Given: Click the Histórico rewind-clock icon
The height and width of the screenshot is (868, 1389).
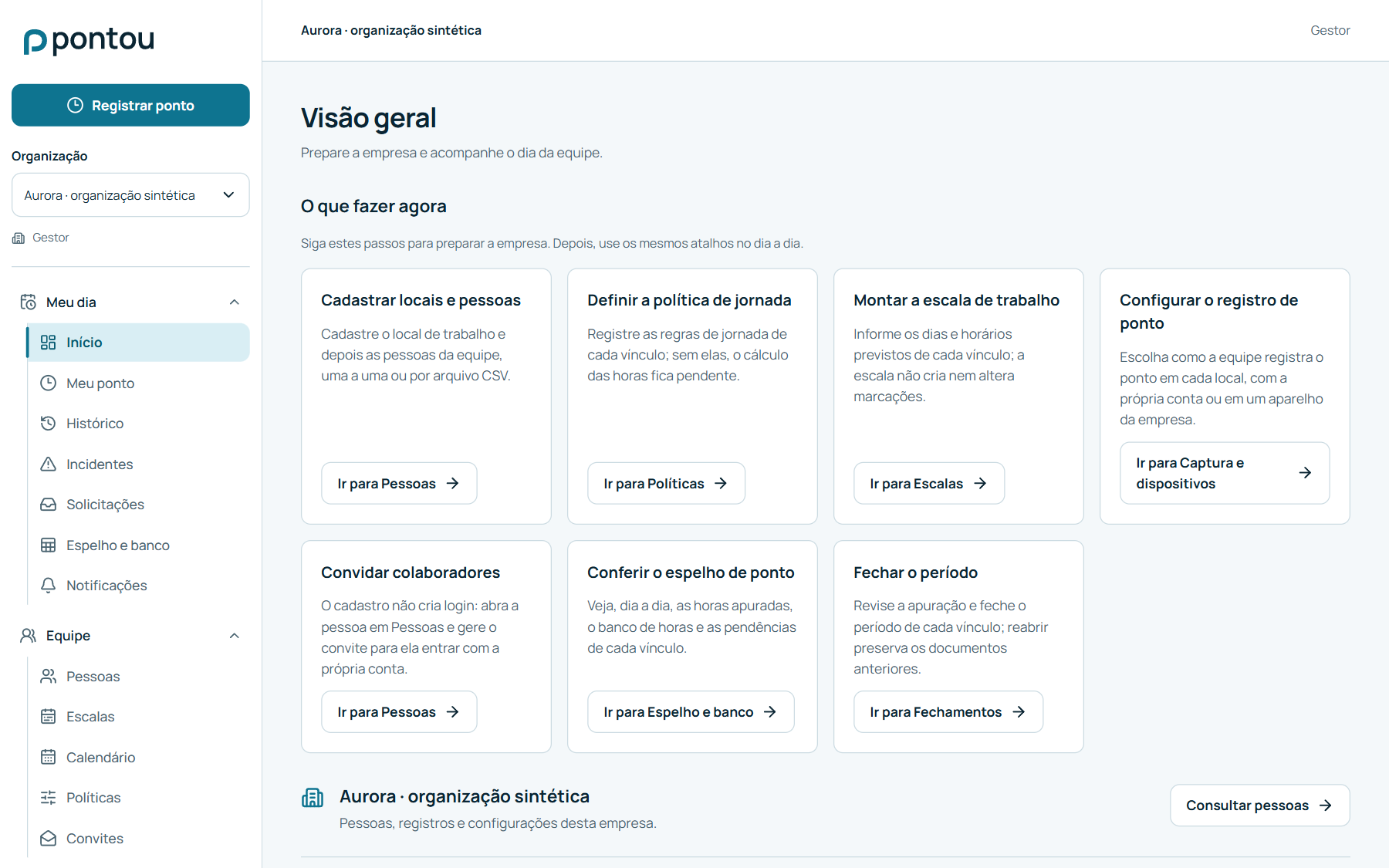Looking at the screenshot, I should (48, 424).
